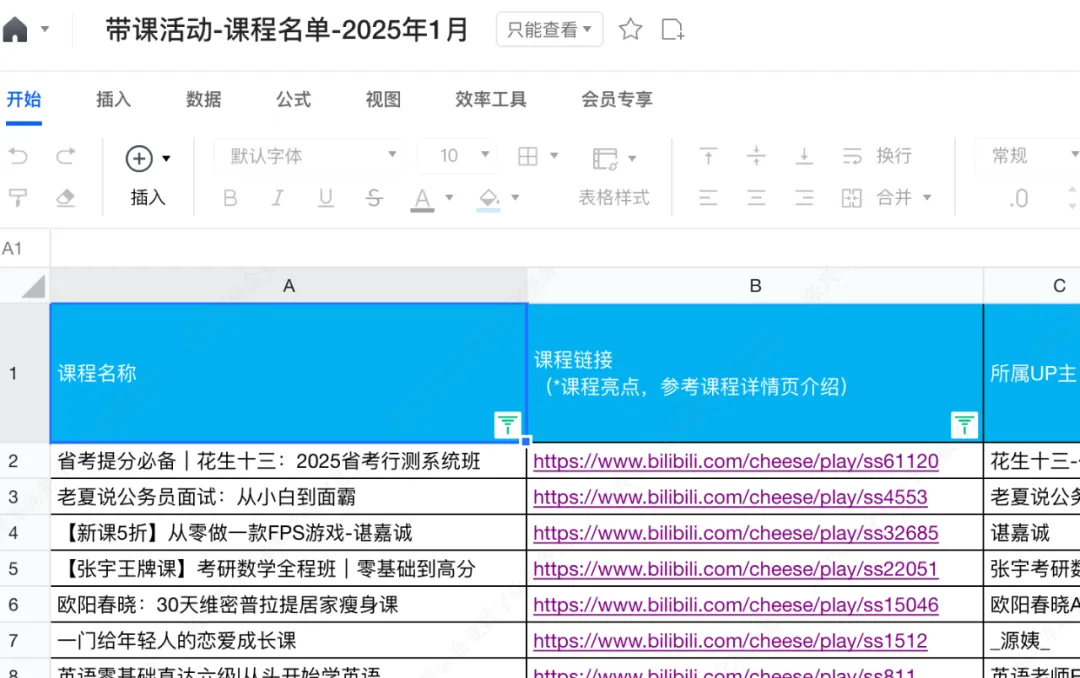Expand the font color dropdown arrow
Viewport: 1080px width, 678px height.
click(x=449, y=198)
